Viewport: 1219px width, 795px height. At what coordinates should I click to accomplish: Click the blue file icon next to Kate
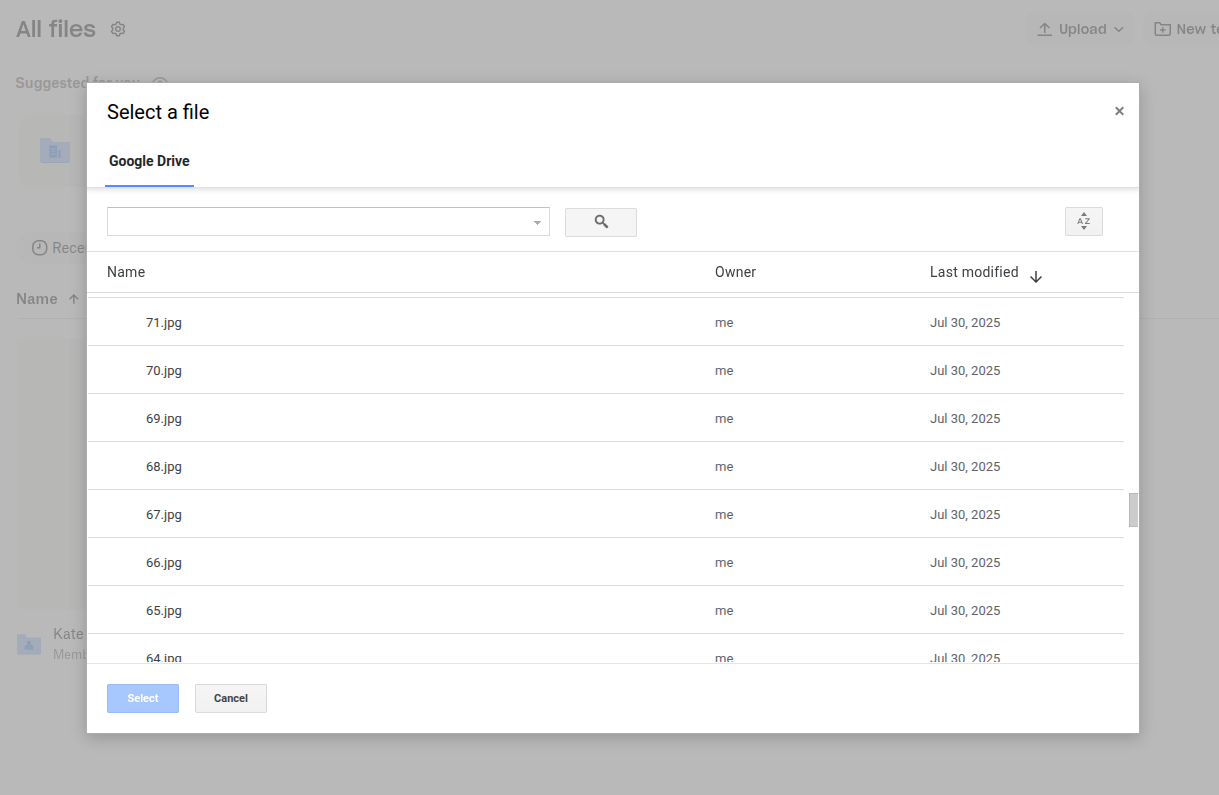tap(28, 644)
